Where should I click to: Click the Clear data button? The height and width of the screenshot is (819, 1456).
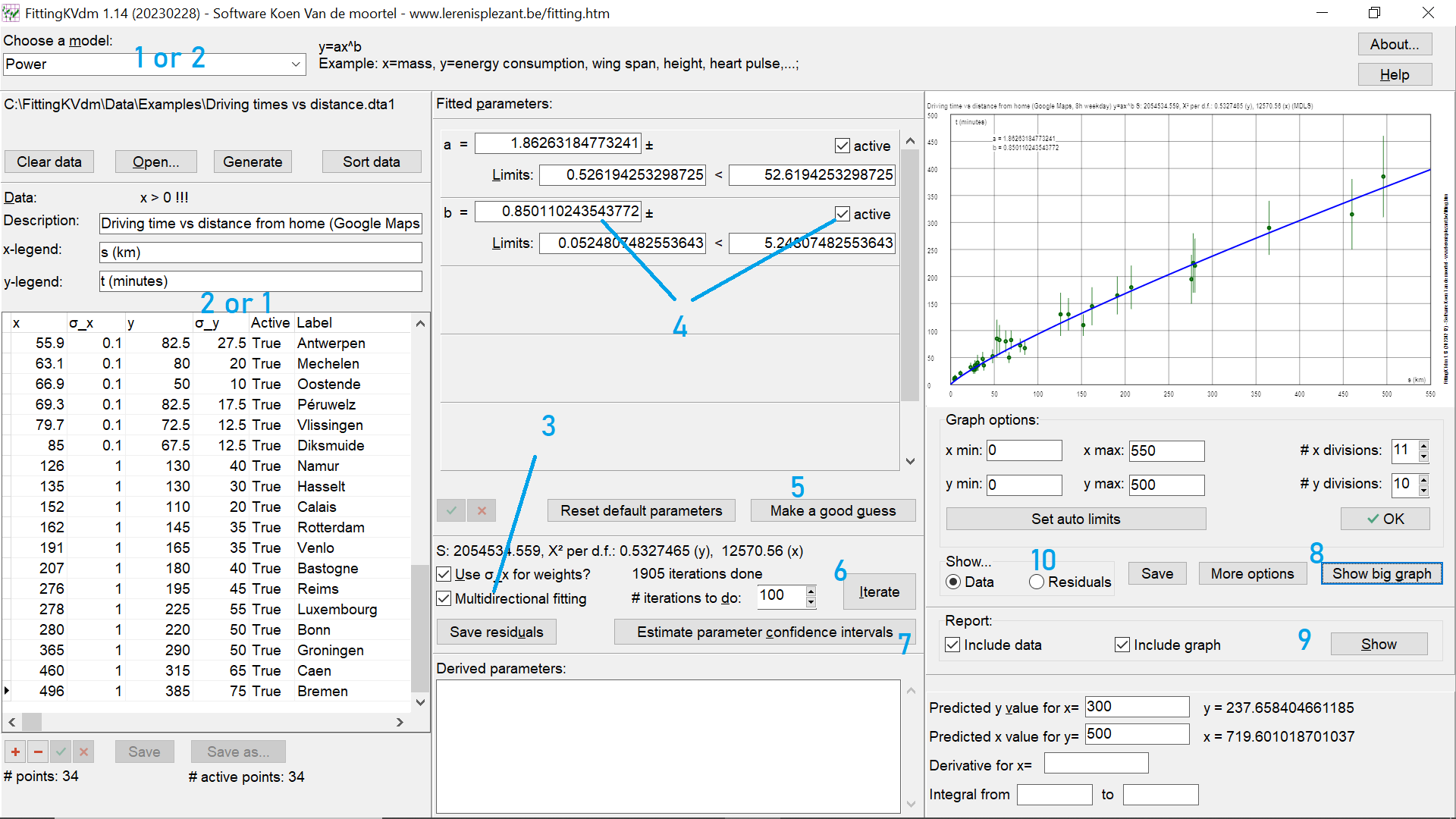pos(49,162)
